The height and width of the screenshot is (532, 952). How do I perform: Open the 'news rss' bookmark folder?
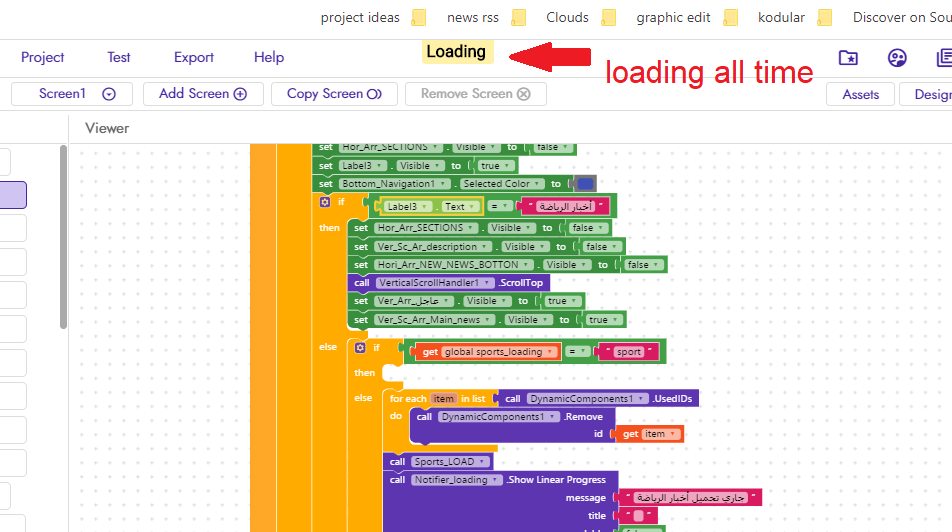click(486, 18)
